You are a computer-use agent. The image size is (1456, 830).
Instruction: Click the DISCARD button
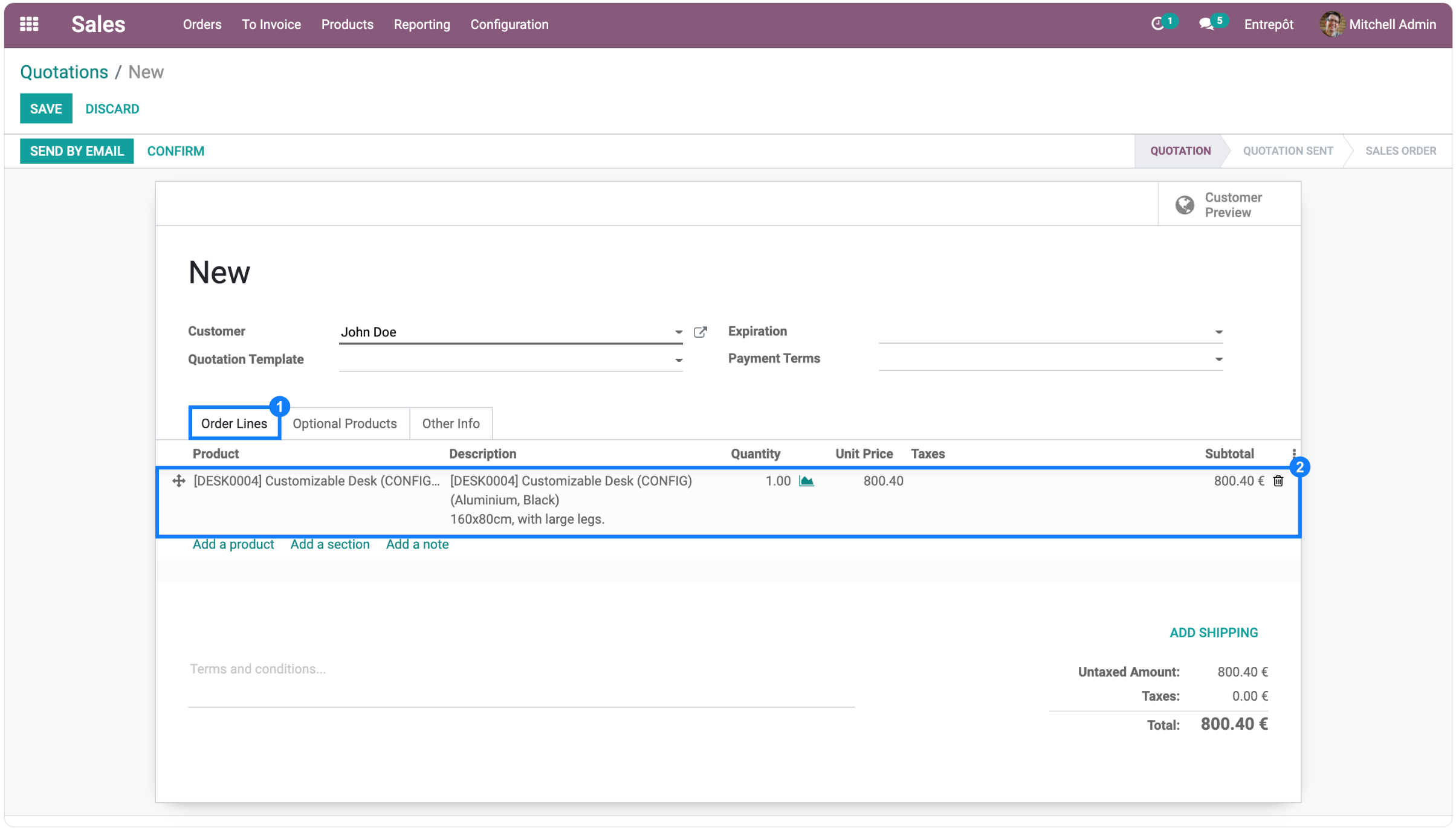112,109
